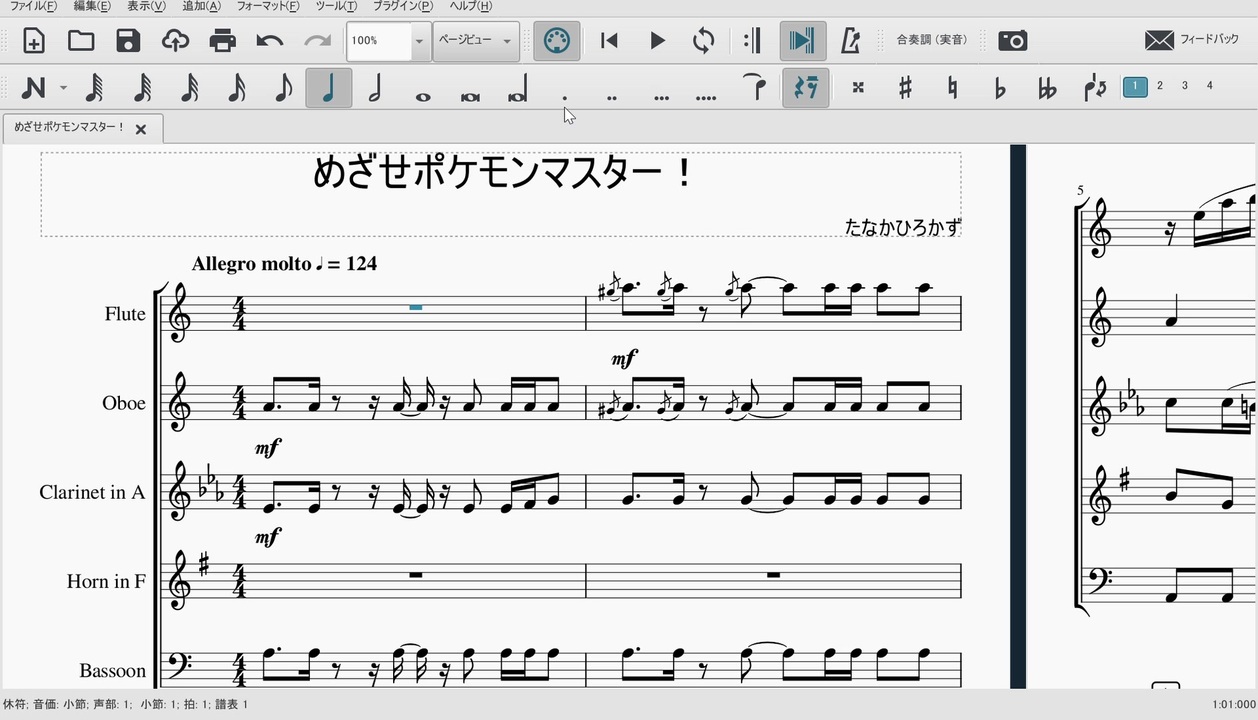Screen dimensions: 1258x720
Task: Create a new score
Action: (x=34, y=41)
